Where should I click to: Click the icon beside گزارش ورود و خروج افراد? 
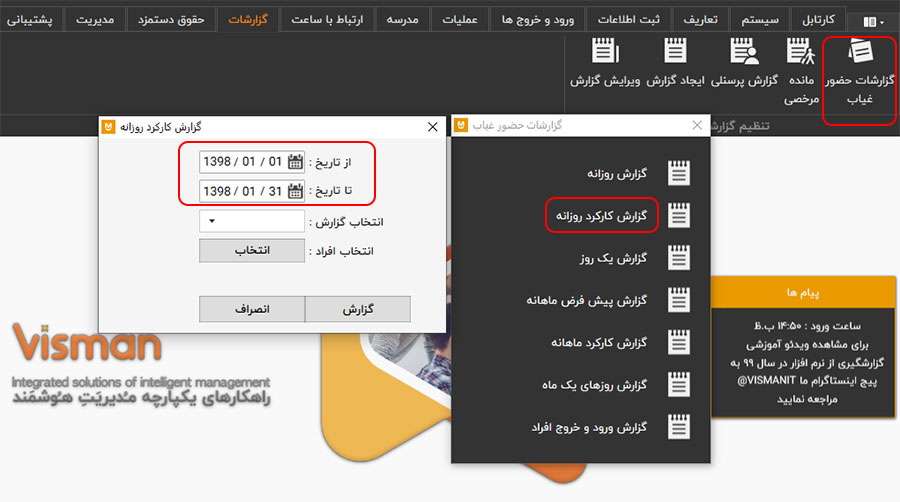click(679, 427)
